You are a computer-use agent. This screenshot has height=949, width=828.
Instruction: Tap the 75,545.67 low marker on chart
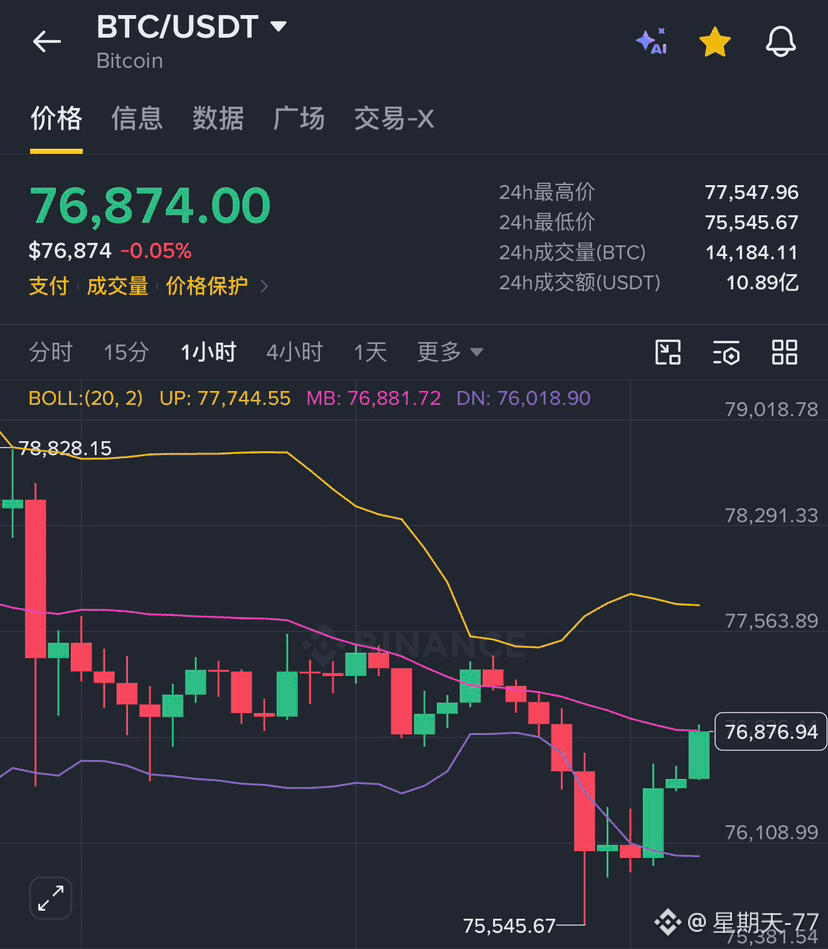tap(509, 925)
